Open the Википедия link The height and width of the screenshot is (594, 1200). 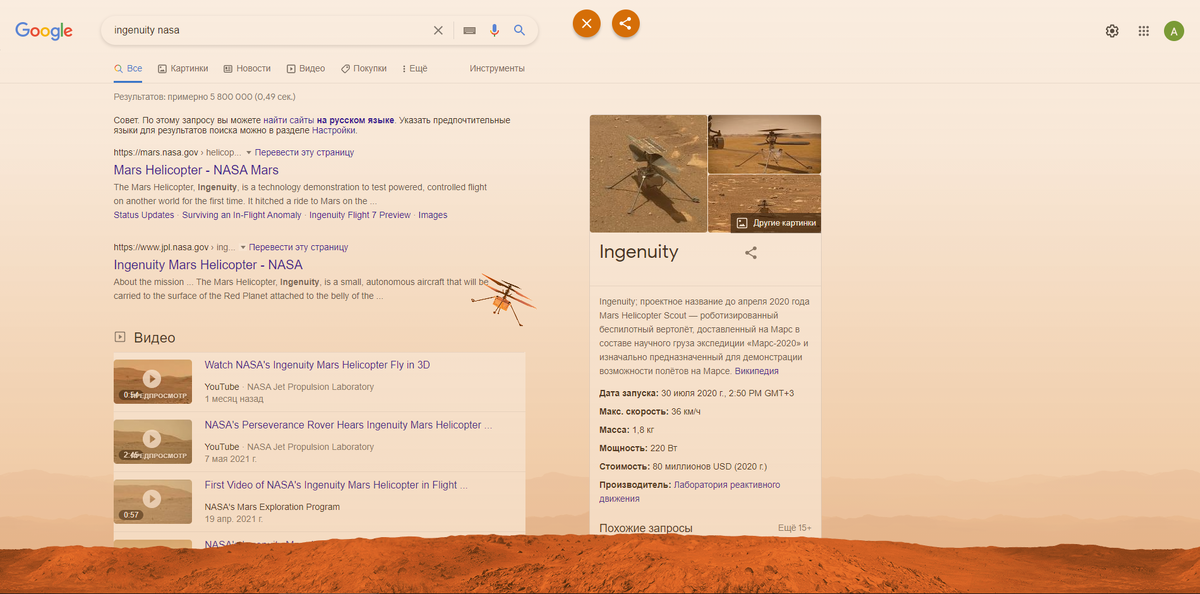pos(756,371)
